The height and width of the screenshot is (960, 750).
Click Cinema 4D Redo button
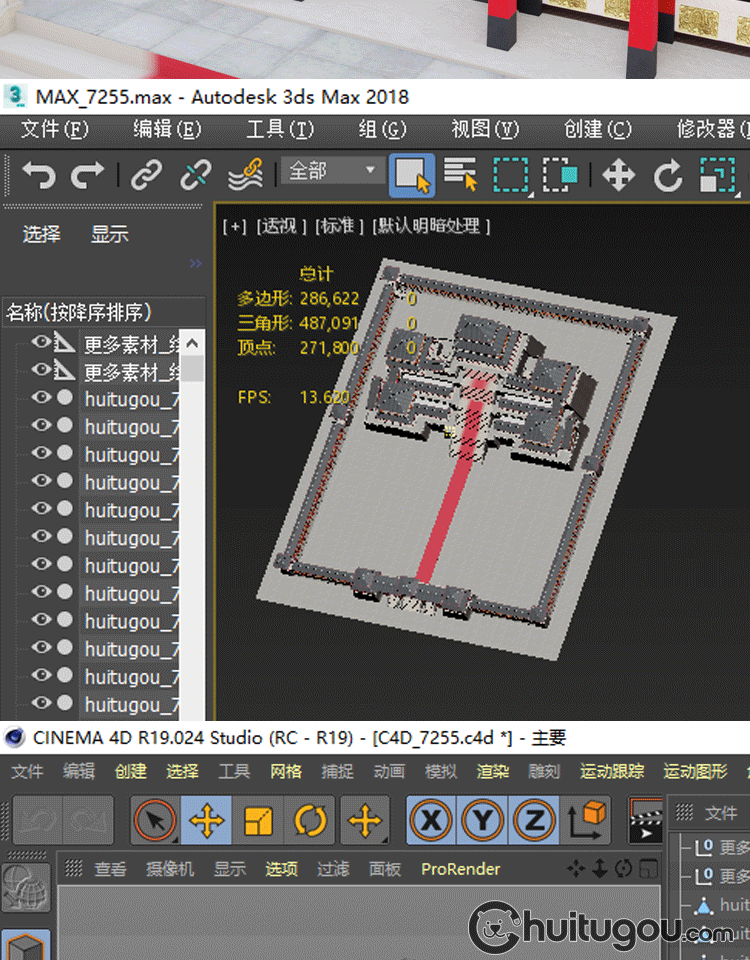87,820
